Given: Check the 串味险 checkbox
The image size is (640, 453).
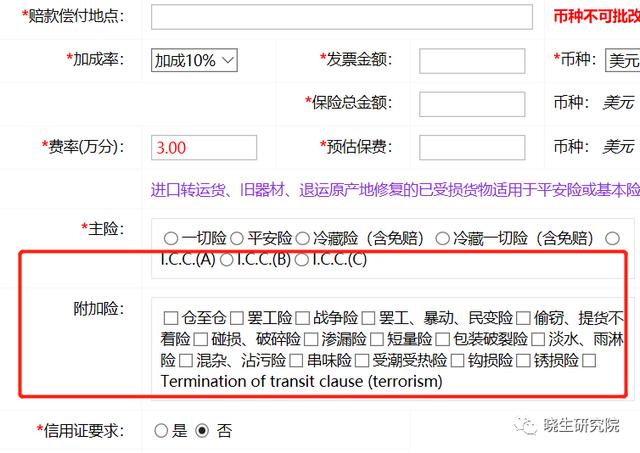Looking at the screenshot, I should pyautogui.click(x=296, y=361).
